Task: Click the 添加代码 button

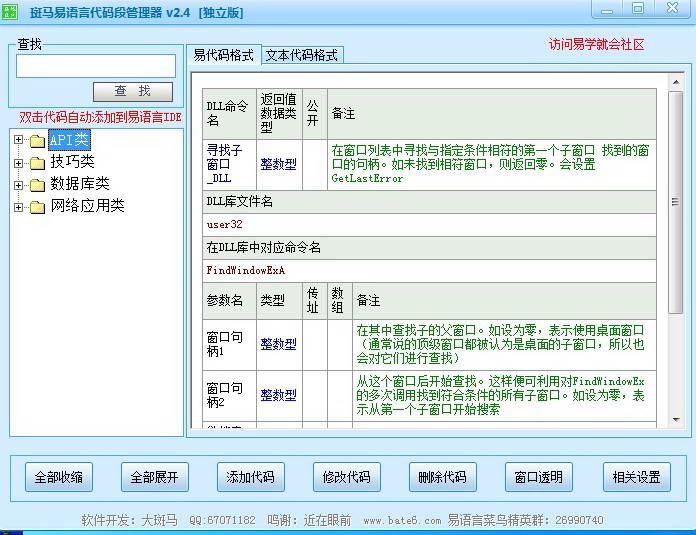Action: (x=250, y=477)
